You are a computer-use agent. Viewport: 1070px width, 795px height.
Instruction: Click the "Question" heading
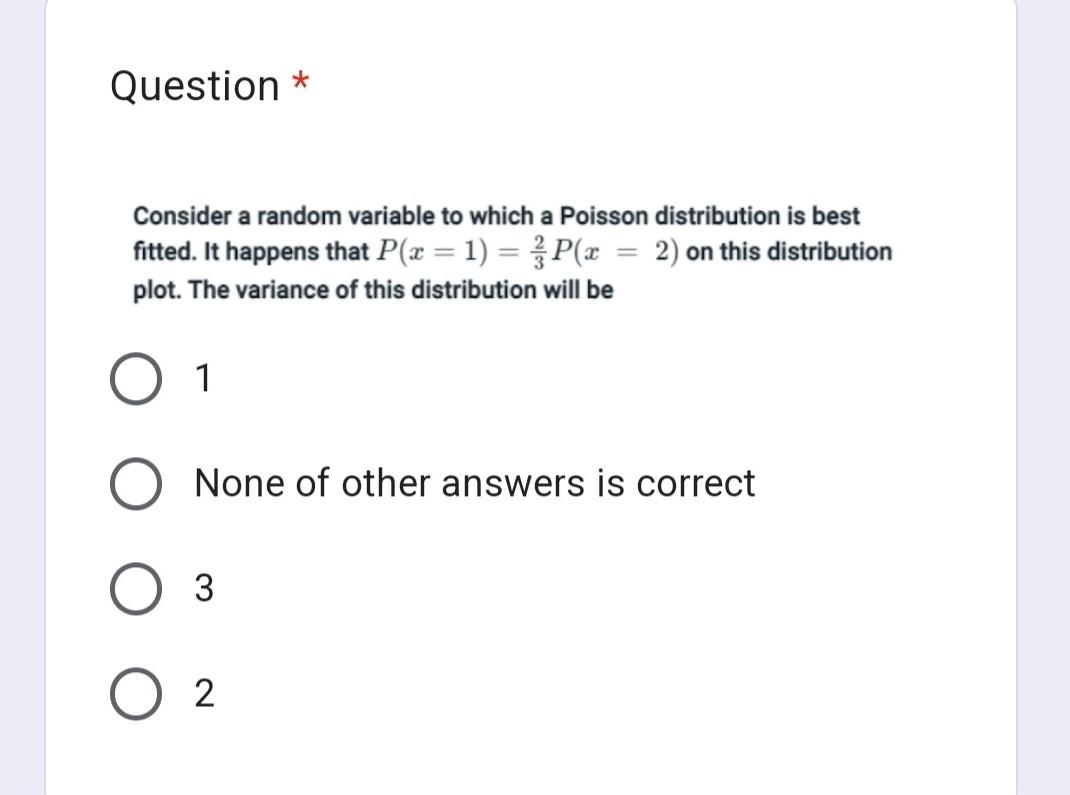pos(194,86)
